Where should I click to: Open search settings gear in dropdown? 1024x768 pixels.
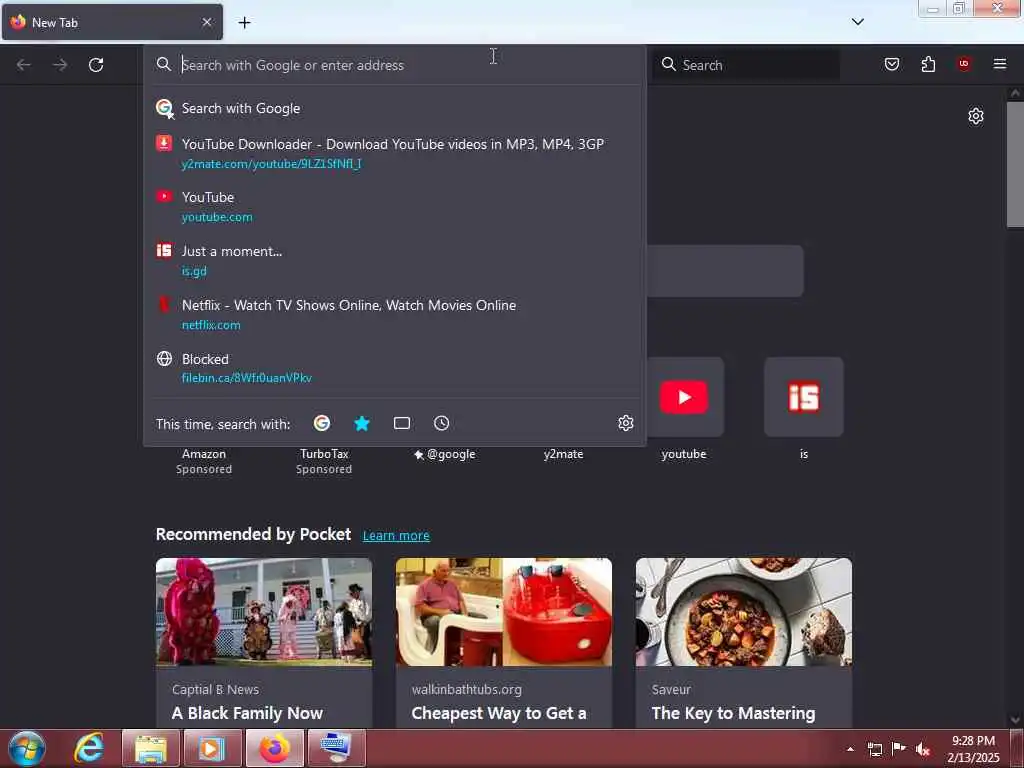click(626, 423)
